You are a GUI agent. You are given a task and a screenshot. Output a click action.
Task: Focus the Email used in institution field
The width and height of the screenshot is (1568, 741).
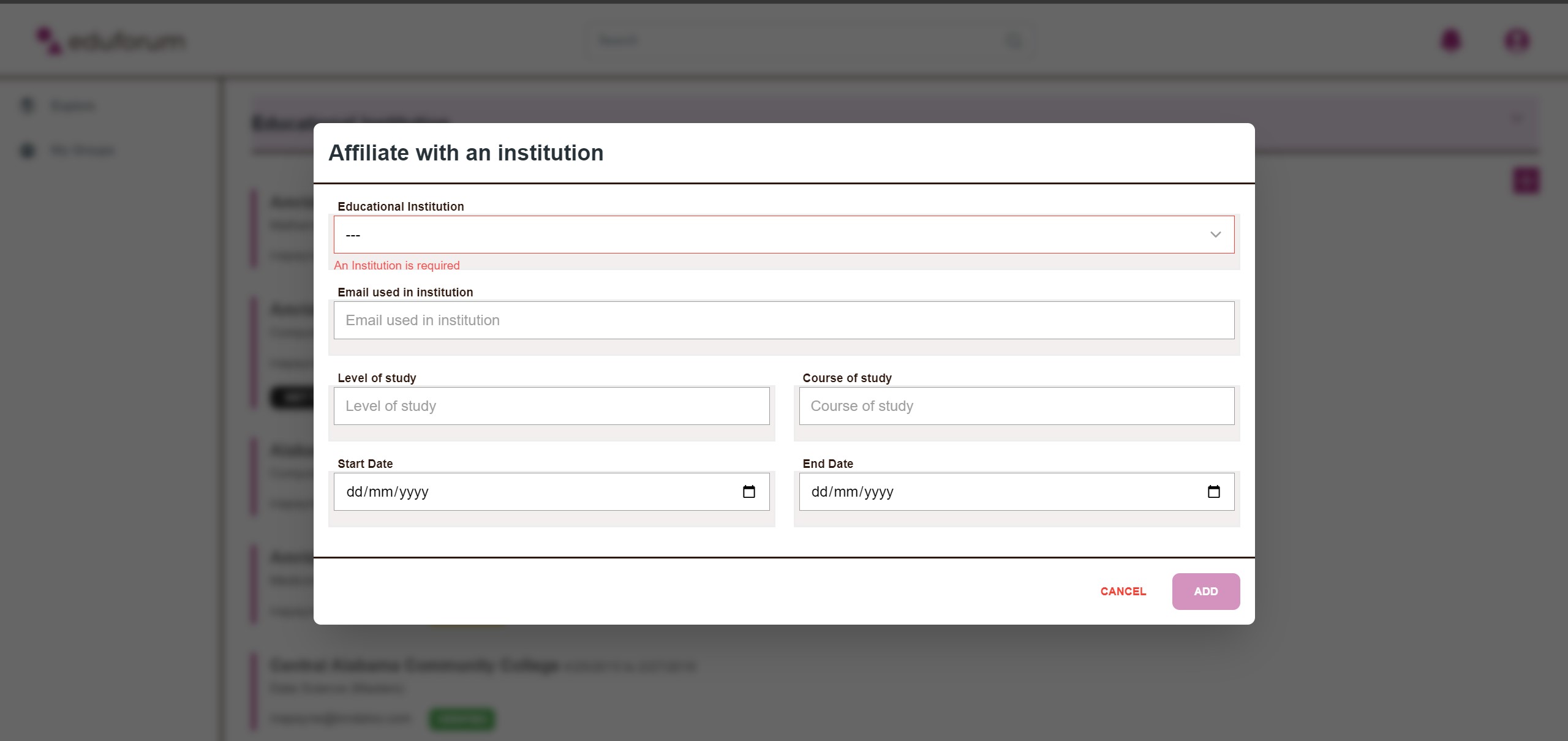783,320
